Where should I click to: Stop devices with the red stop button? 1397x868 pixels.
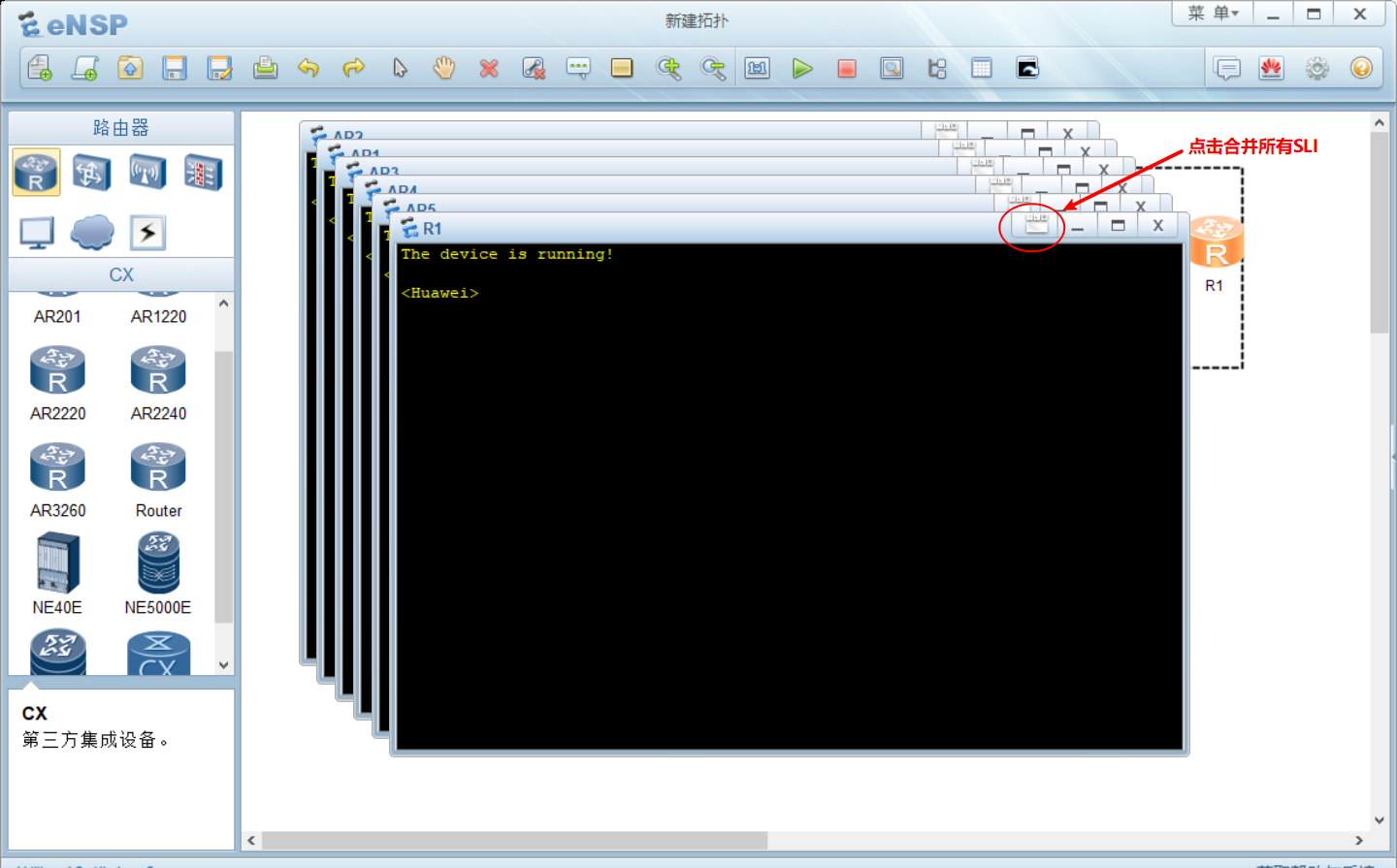[847, 69]
